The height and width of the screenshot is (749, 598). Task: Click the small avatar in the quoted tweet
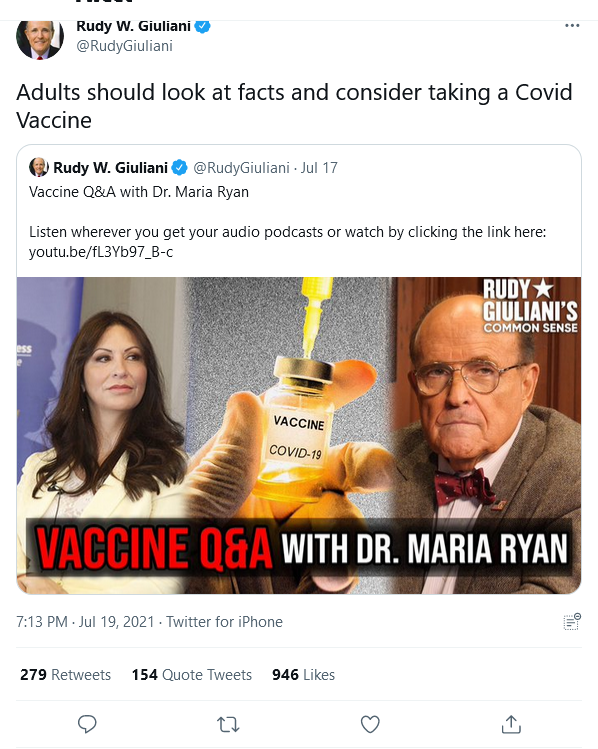39,167
